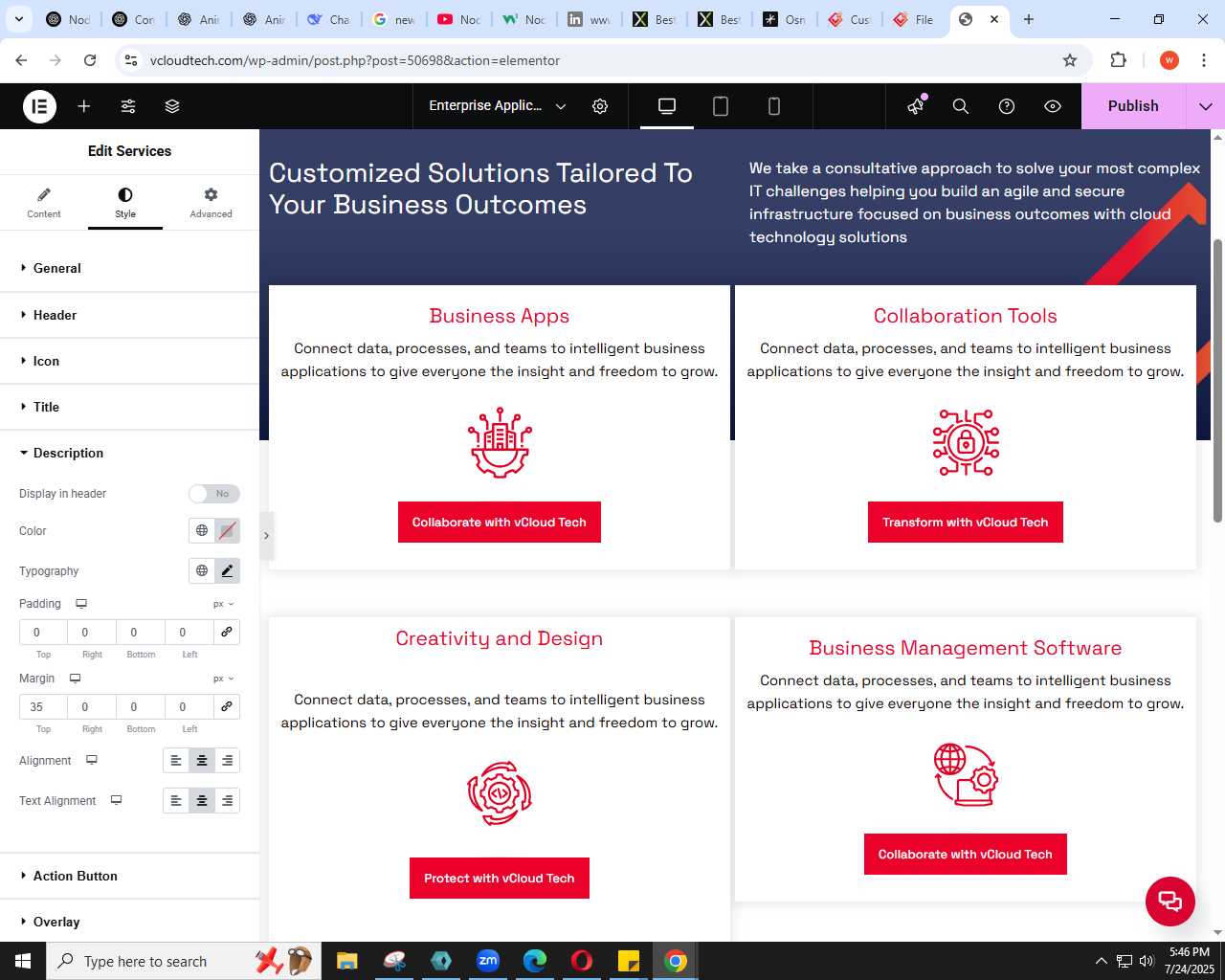This screenshot has width=1225, height=980.
Task: Click the Publish button
Action: pyautogui.click(x=1133, y=106)
